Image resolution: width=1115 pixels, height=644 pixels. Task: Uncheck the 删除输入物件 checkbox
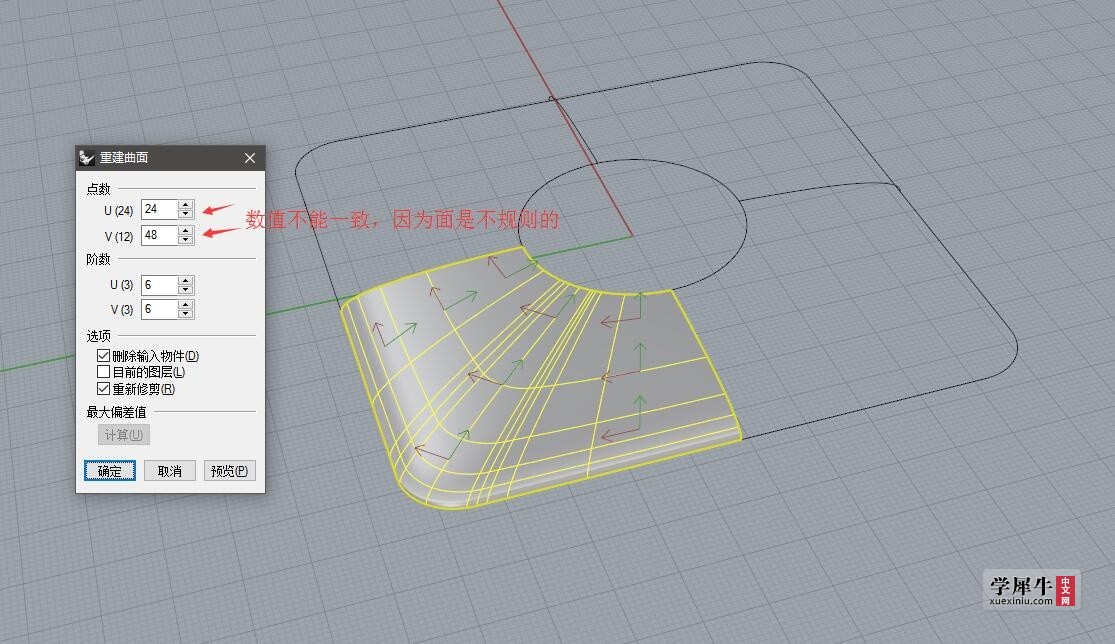tap(103, 355)
